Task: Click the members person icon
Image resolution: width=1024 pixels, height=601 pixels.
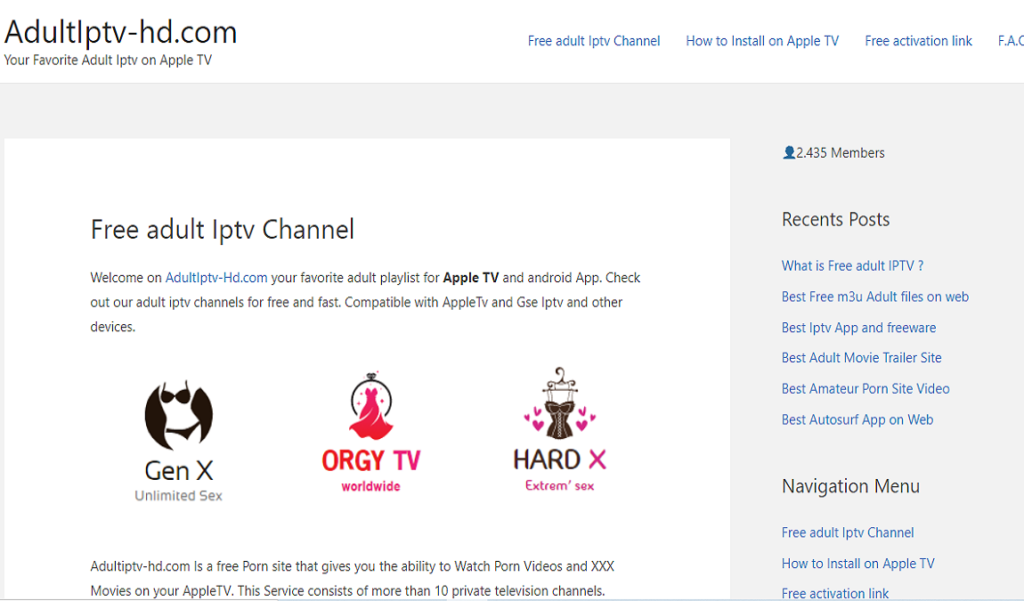Action: [x=789, y=152]
